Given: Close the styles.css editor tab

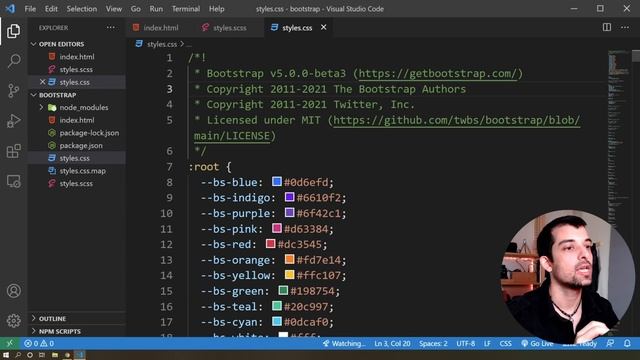Looking at the screenshot, I should coord(324,27).
